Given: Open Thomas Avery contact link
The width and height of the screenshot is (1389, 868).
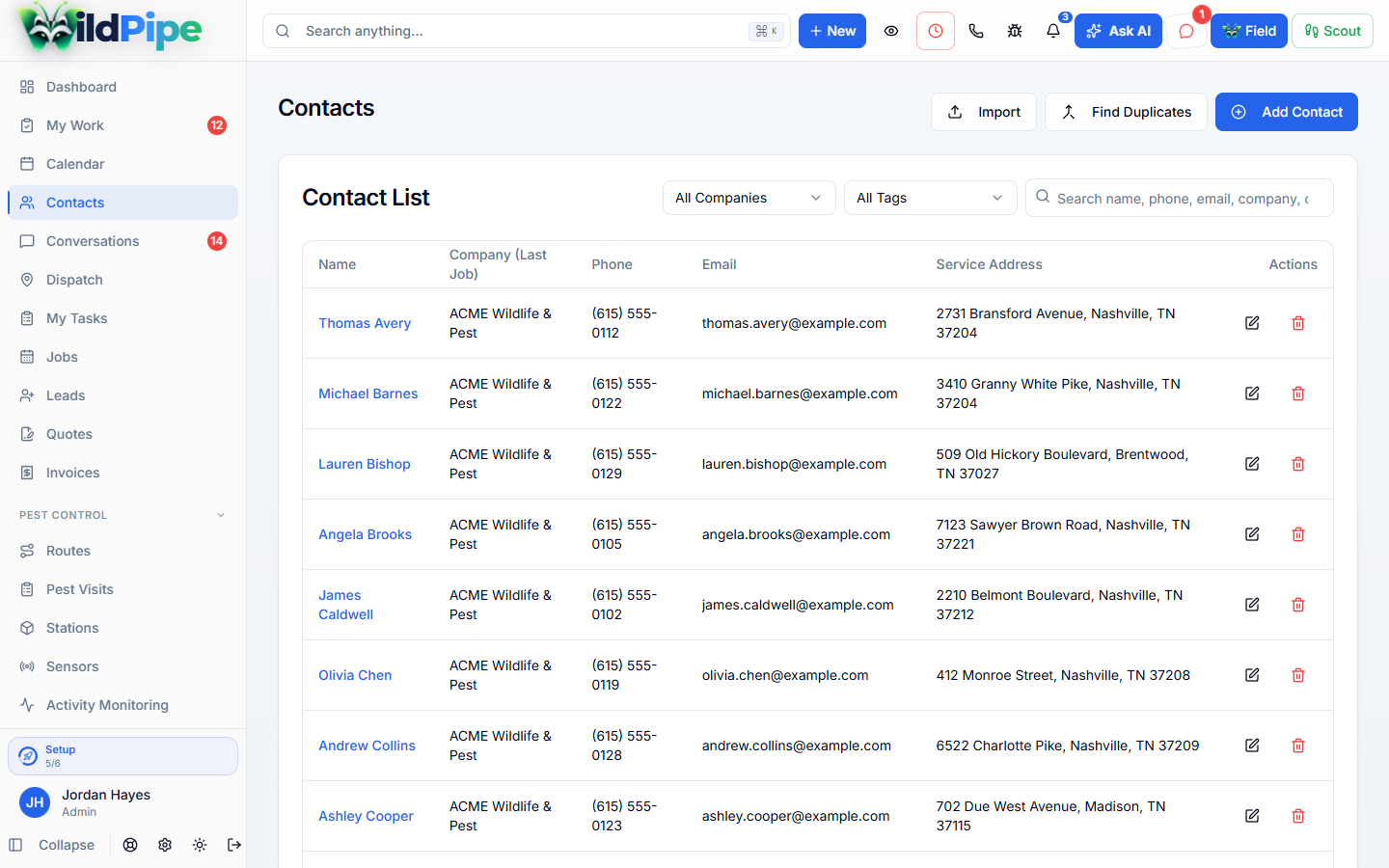Looking at the screenshot, I should (x=365, y=323).
